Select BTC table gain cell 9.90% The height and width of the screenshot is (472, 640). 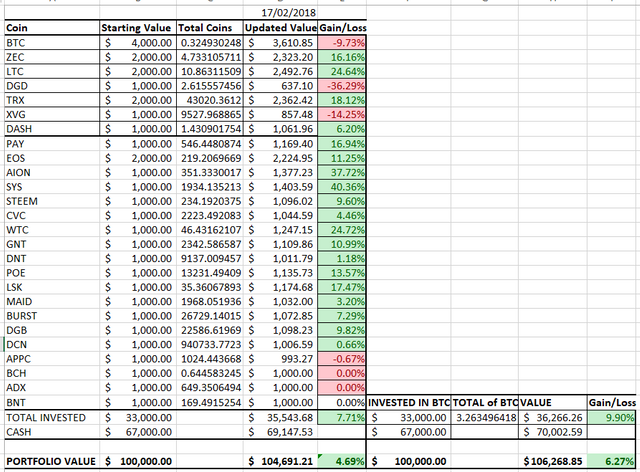click(611, 418)
